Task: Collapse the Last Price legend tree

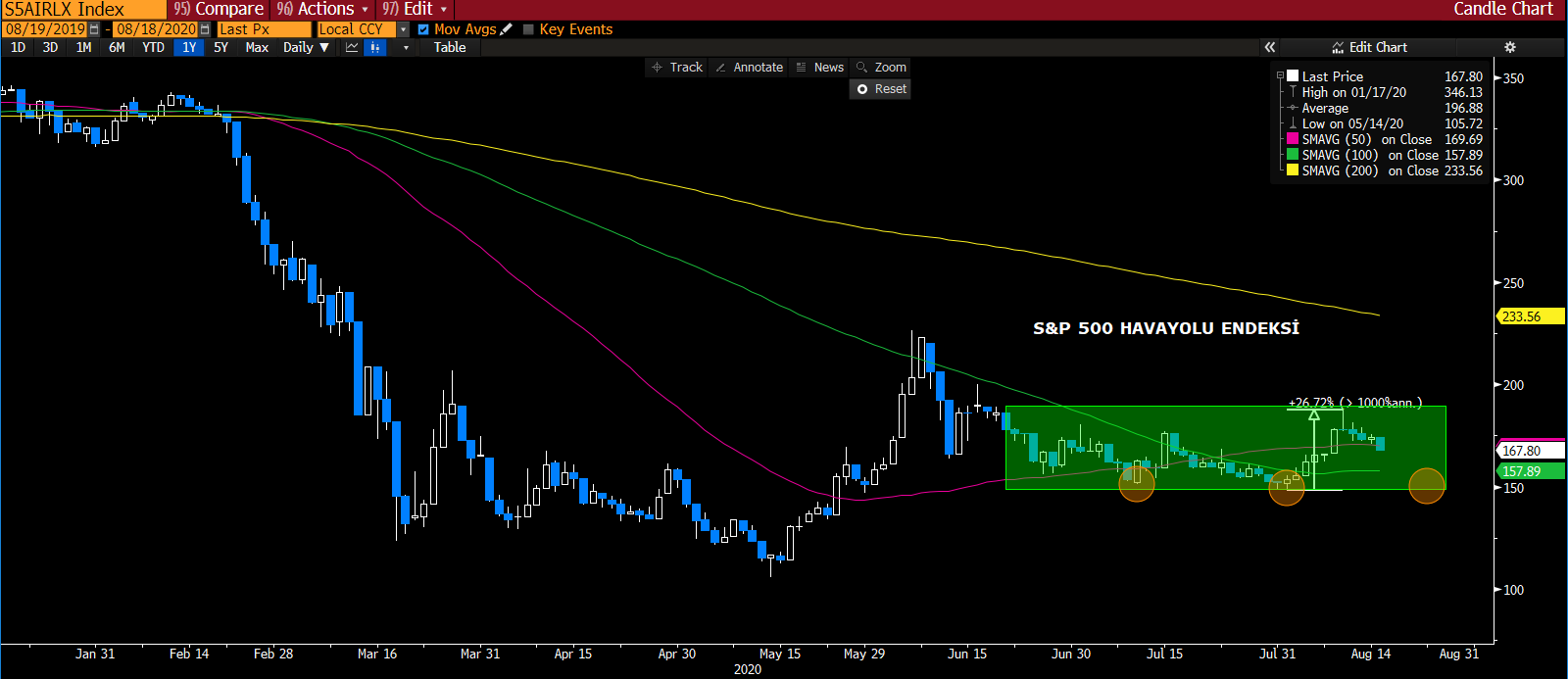Action: click(1280, 75)
